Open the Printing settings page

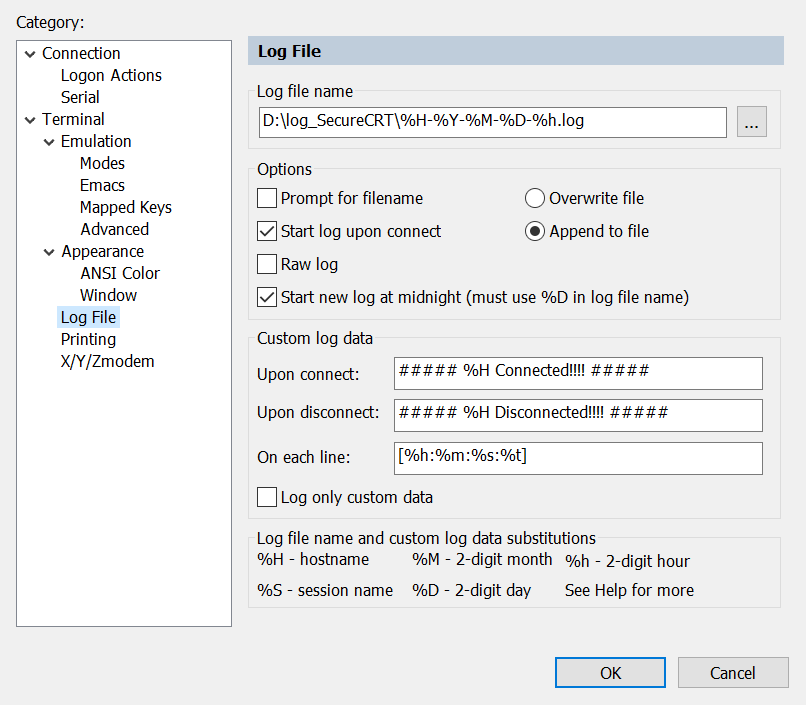tap(88, 339)
